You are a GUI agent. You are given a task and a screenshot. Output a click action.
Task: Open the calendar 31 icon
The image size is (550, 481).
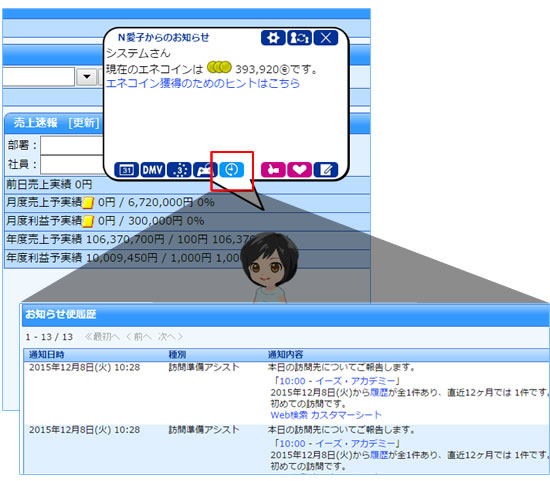pyautogui.click(x=126, y=170)
